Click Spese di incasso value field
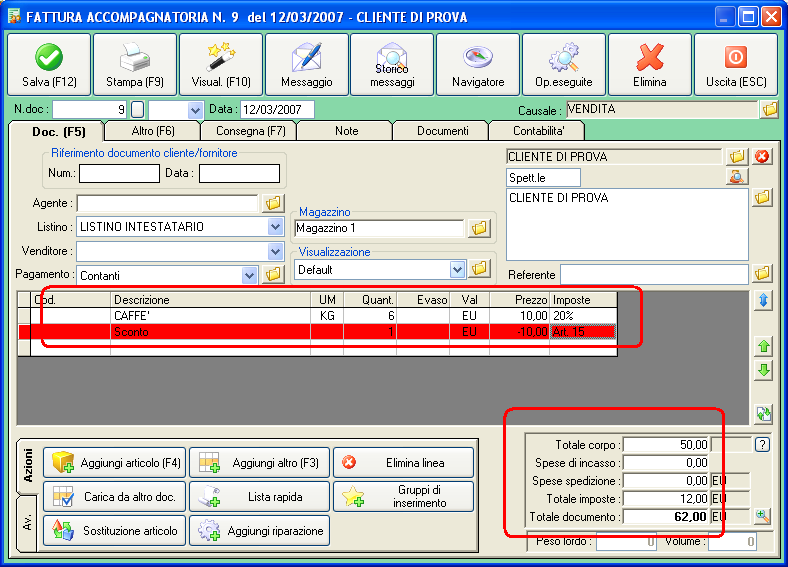Image resolution: width=788 pixels, height=567 pixels. coord(666,462)
